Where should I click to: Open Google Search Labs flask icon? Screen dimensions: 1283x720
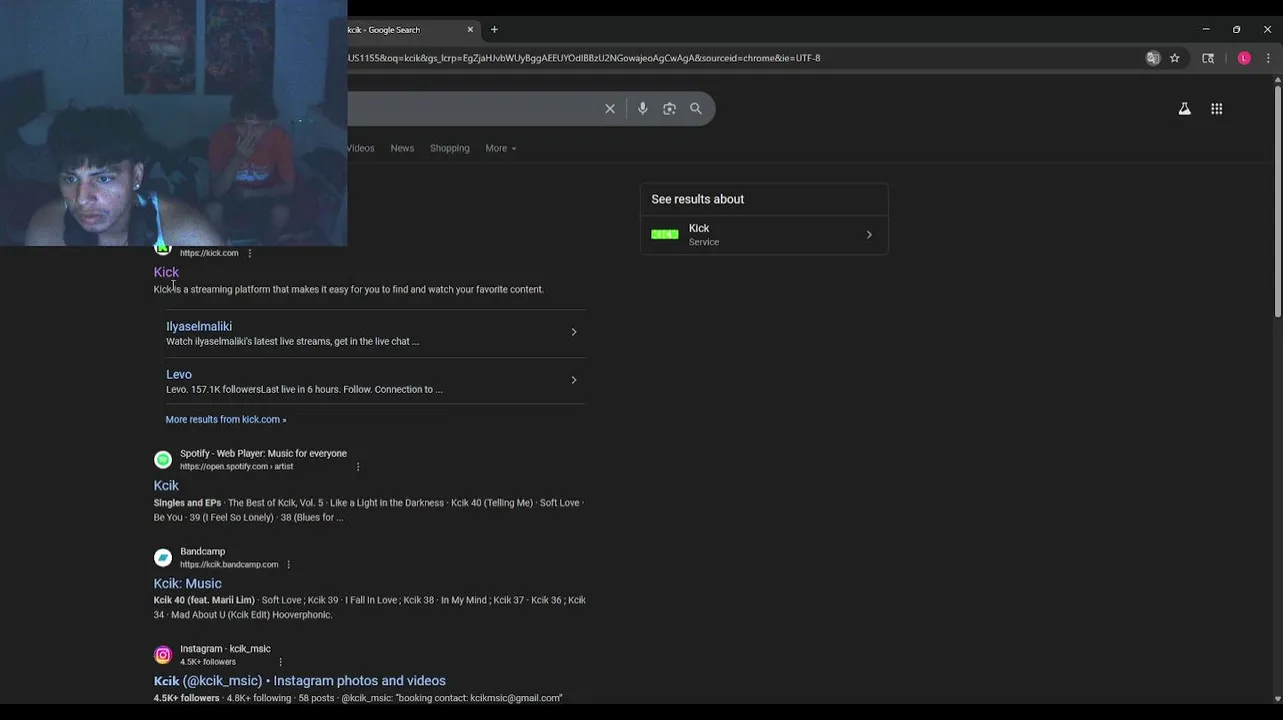pos(1184,109)
